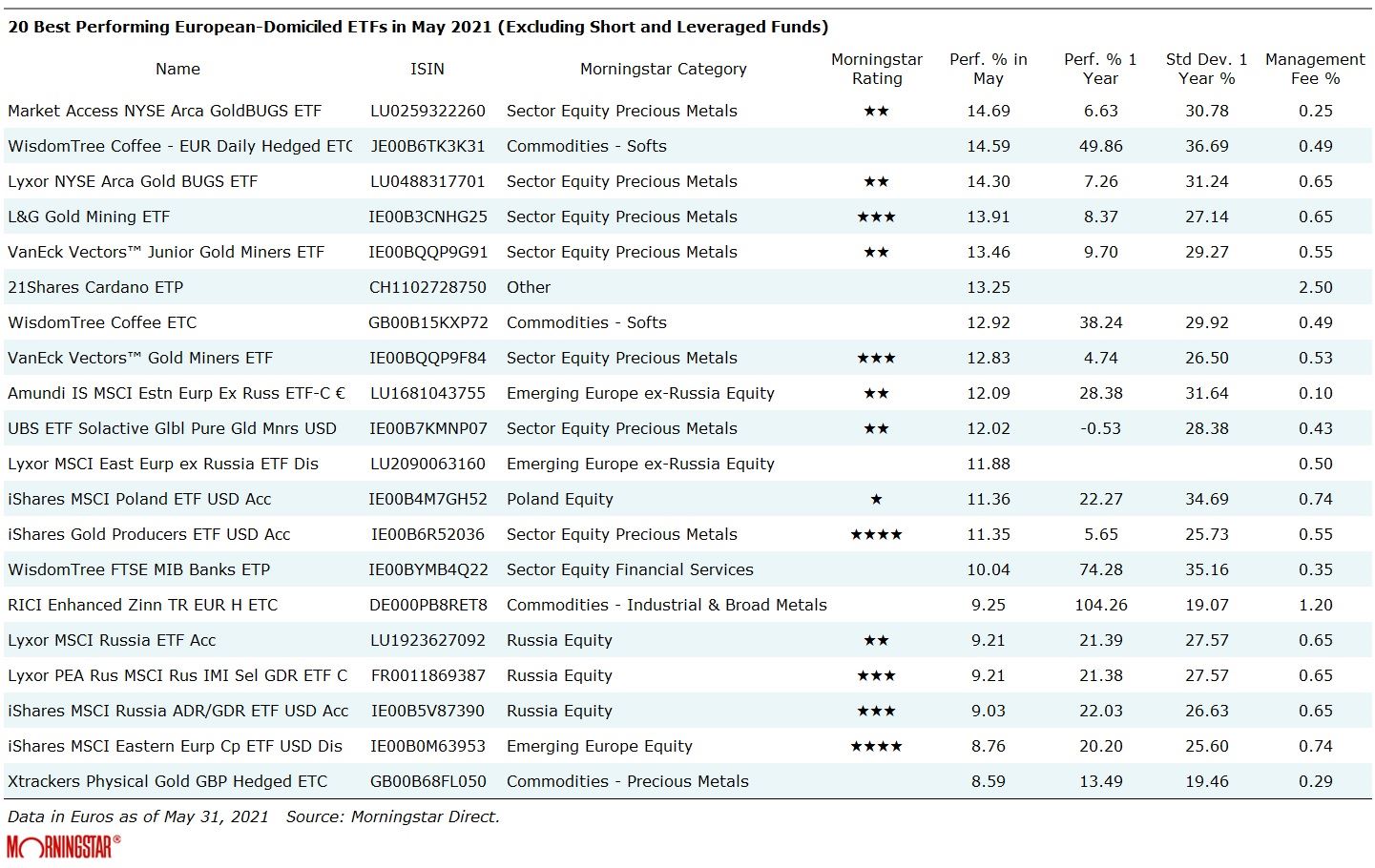The width and height of the screenshot is (1375, 868).
Task: Click the Morningstar logo at the bottom
Action: [x=64, y=846]
